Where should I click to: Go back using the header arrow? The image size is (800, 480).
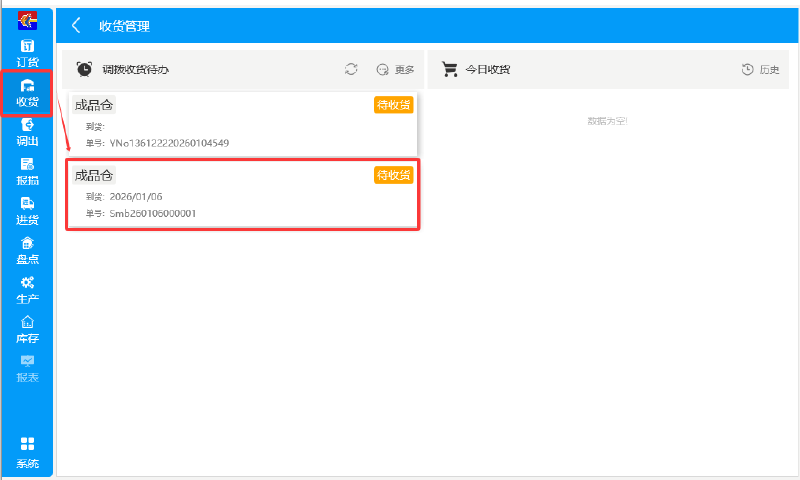(76, 26)
